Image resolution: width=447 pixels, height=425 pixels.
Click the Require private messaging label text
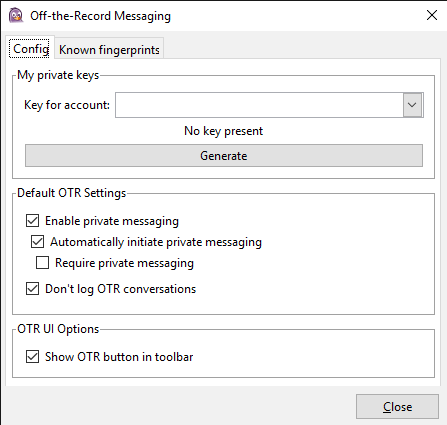[x=124, y=263]
